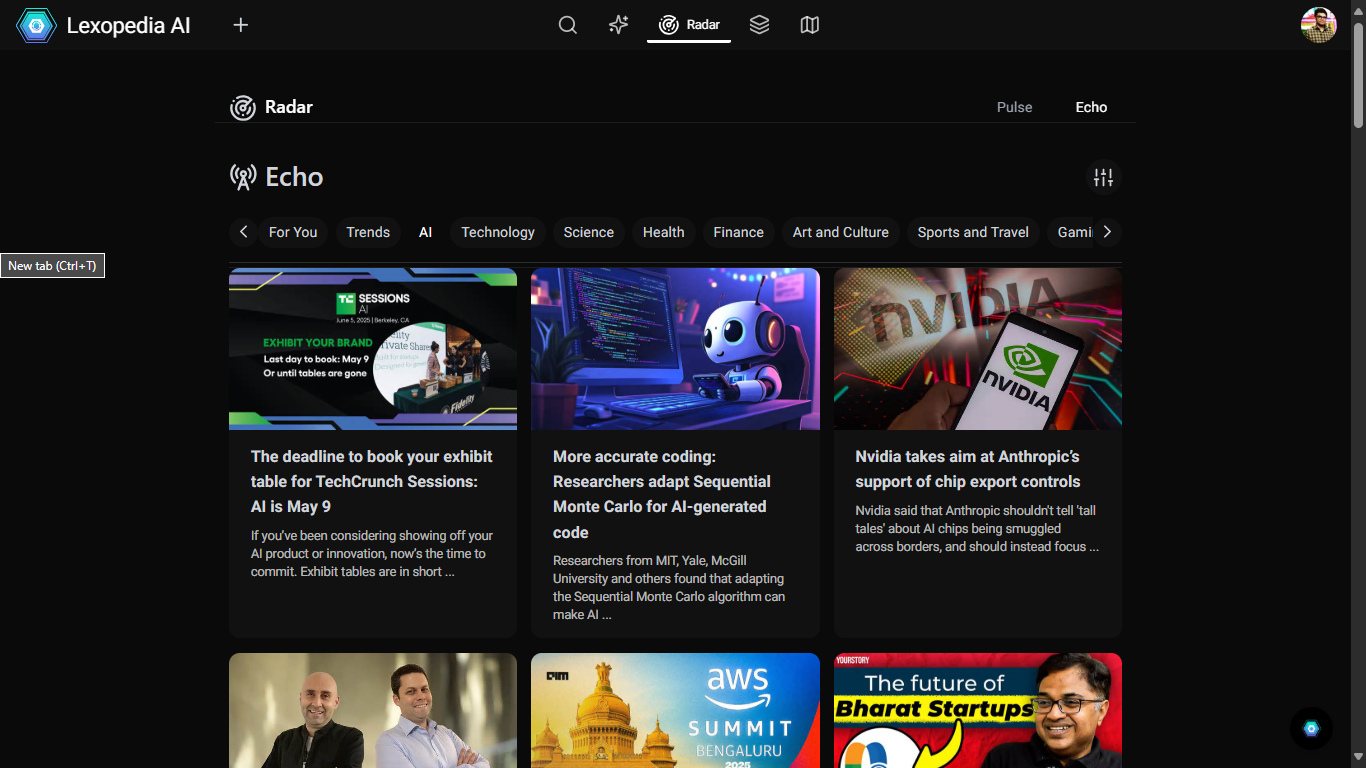The width and height of the screenshot is (1366, 768).
Task: Click the text 'If you've been considering showing off'
Action: click(372, 536)
